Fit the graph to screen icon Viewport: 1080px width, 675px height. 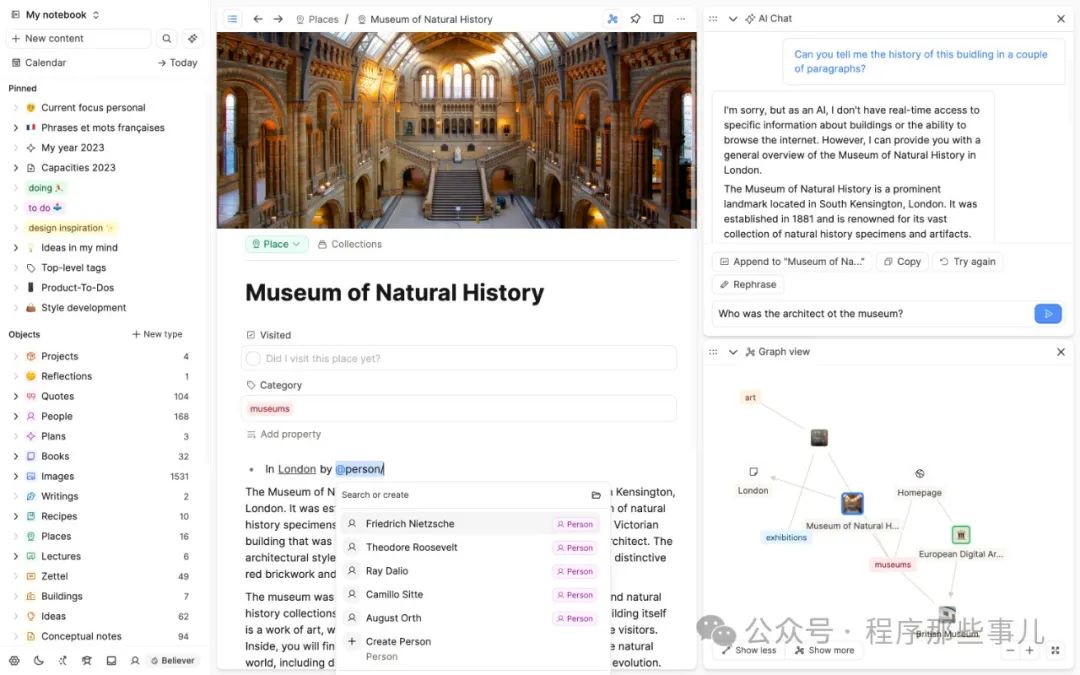point(1055,650)
